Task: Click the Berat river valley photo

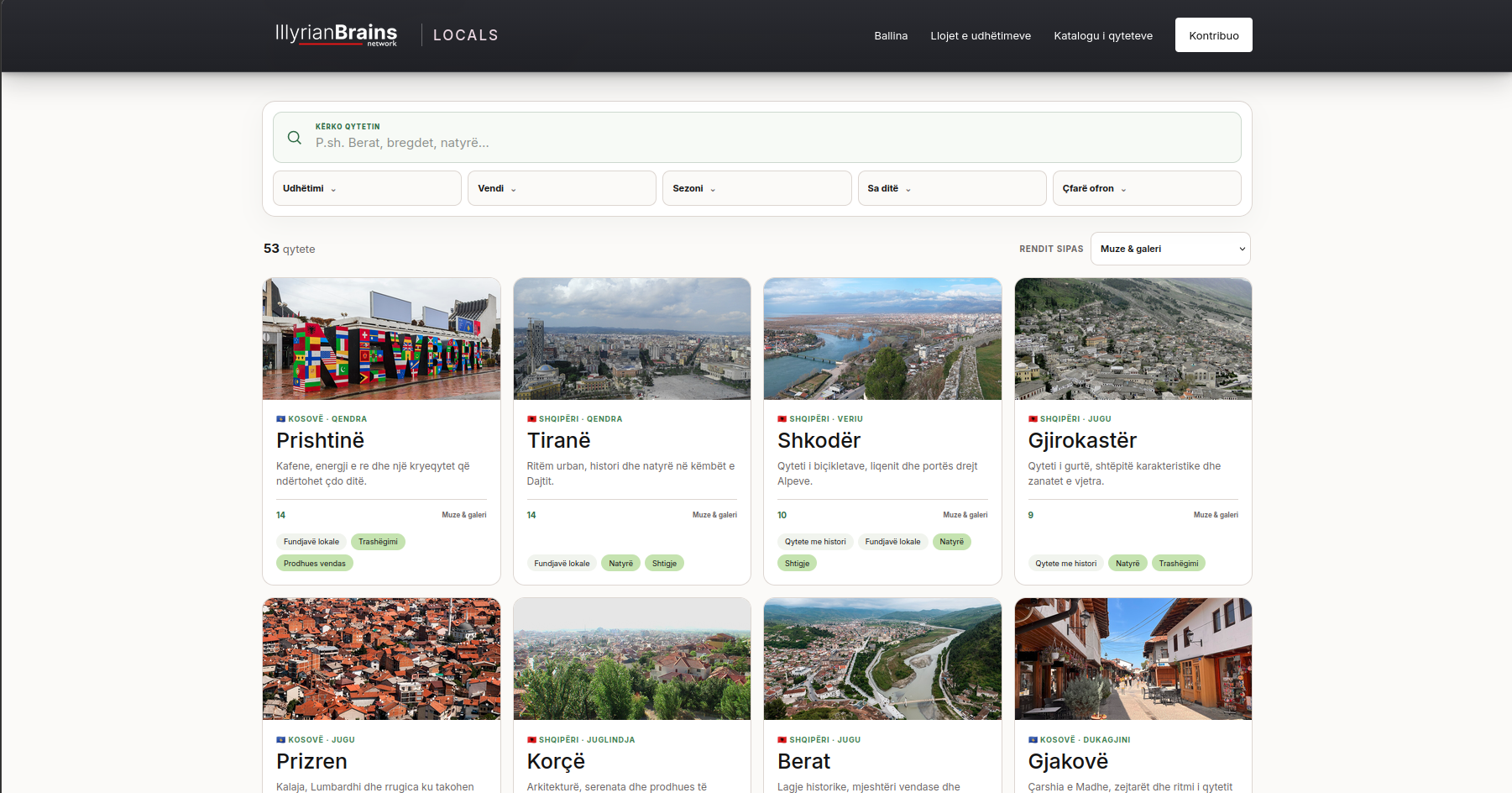Action: [882, 659]
